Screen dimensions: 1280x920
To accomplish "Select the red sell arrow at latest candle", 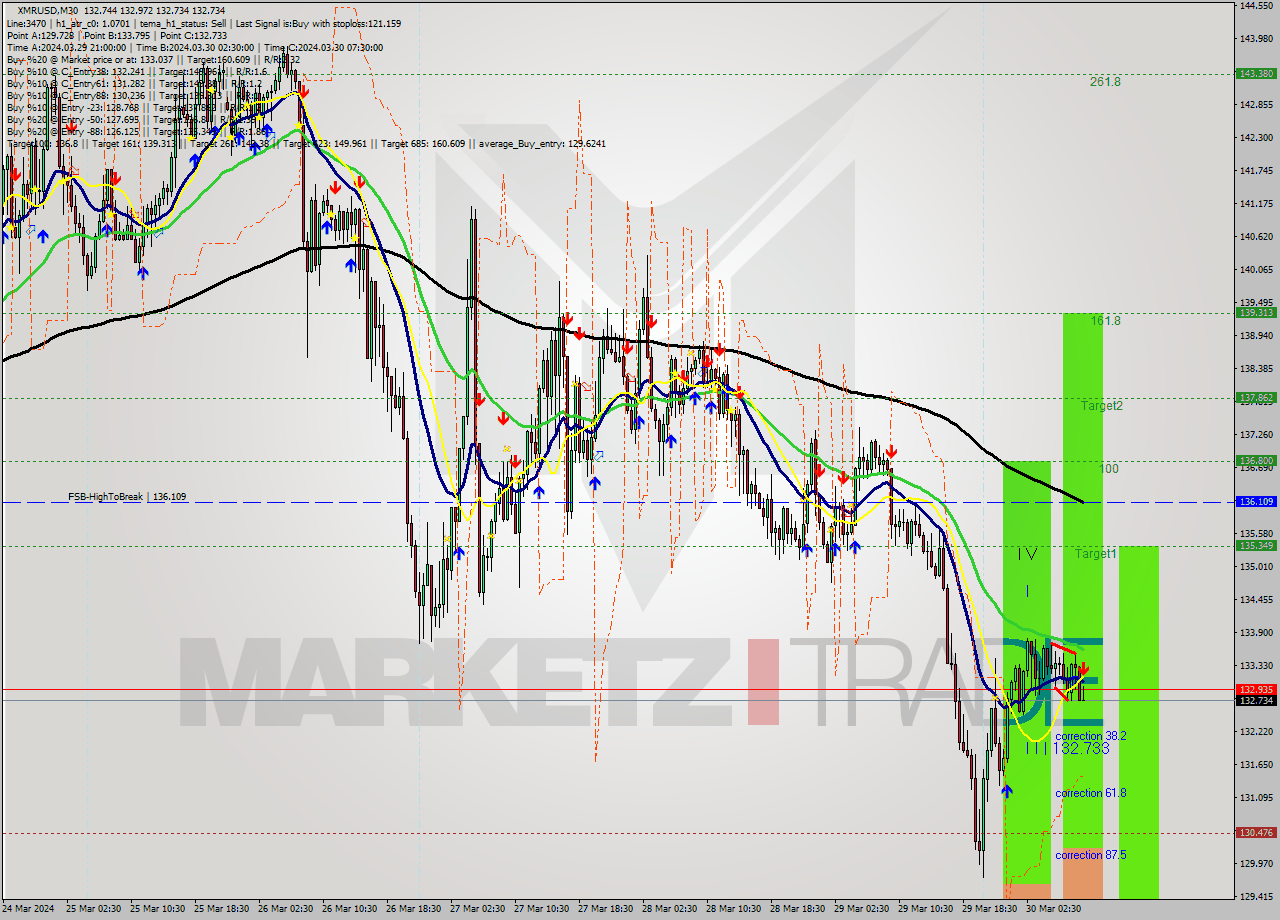I will pos(1084,668).
